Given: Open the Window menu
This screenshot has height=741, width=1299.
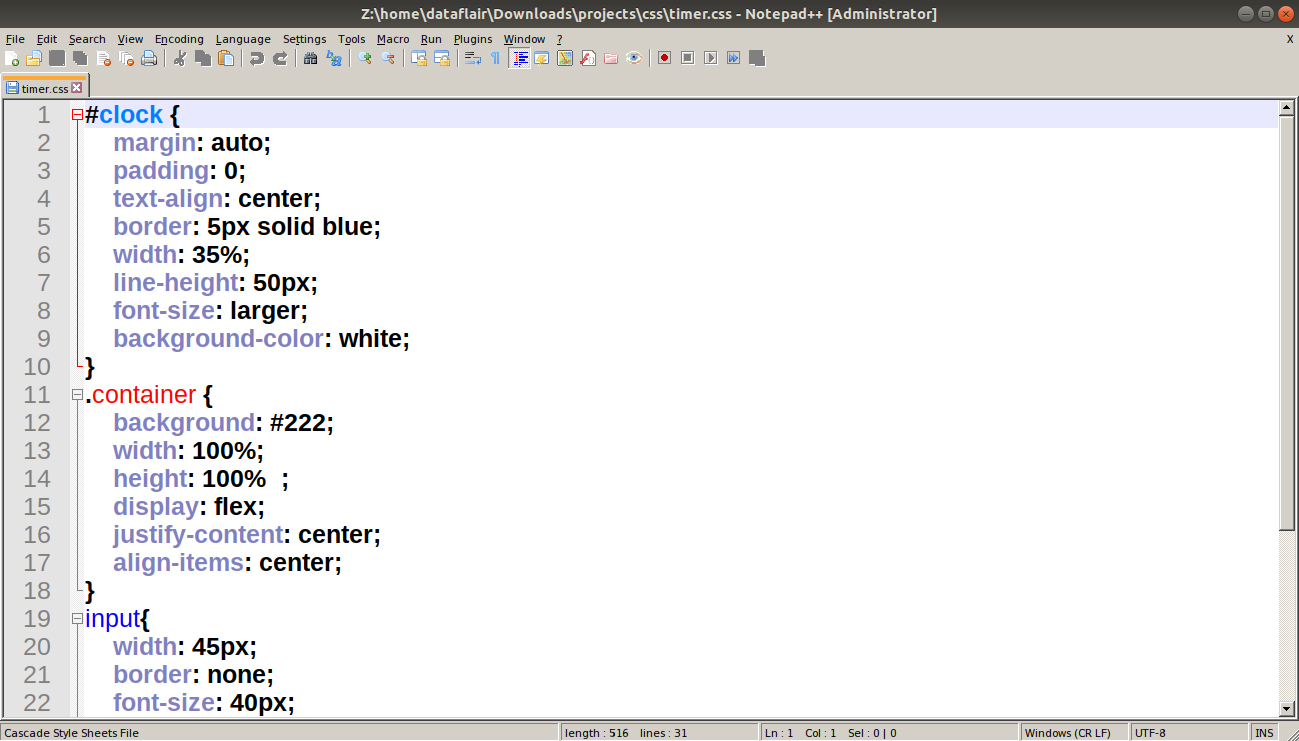Looking at the screenshot, I should click(x=524, y=39).
